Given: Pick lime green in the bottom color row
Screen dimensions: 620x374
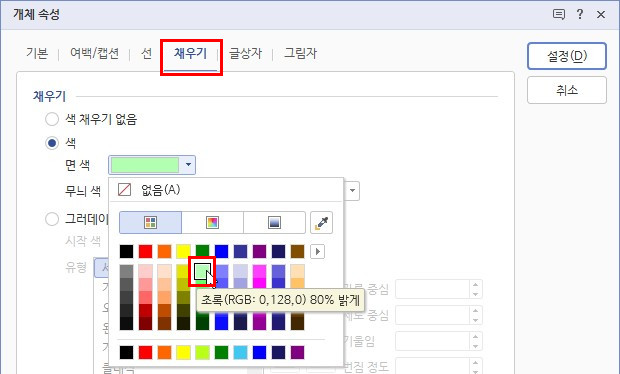Looking at the screenshot, I should (x=202, y=352).
